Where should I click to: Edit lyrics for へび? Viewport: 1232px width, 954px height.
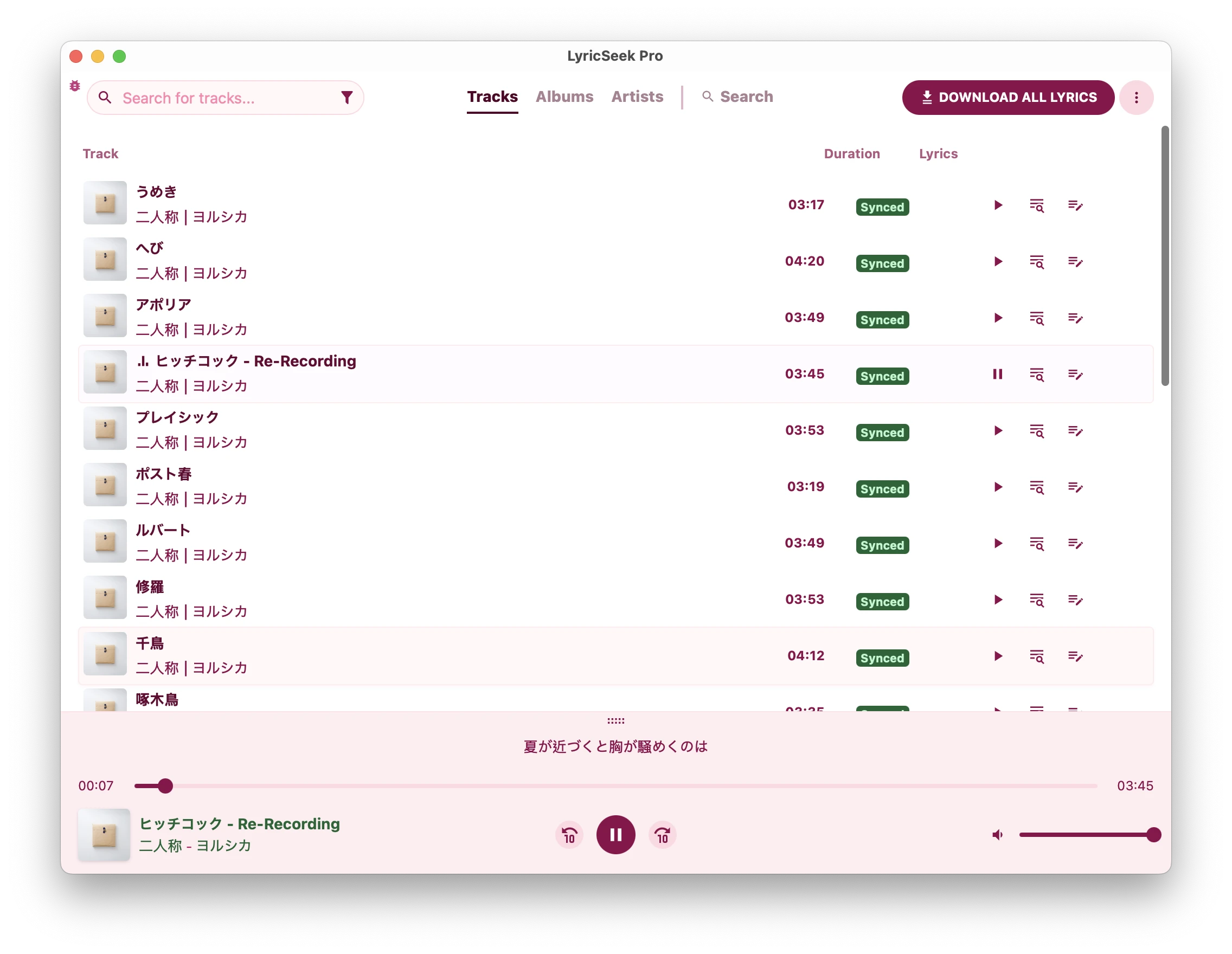pos(1075,262)
